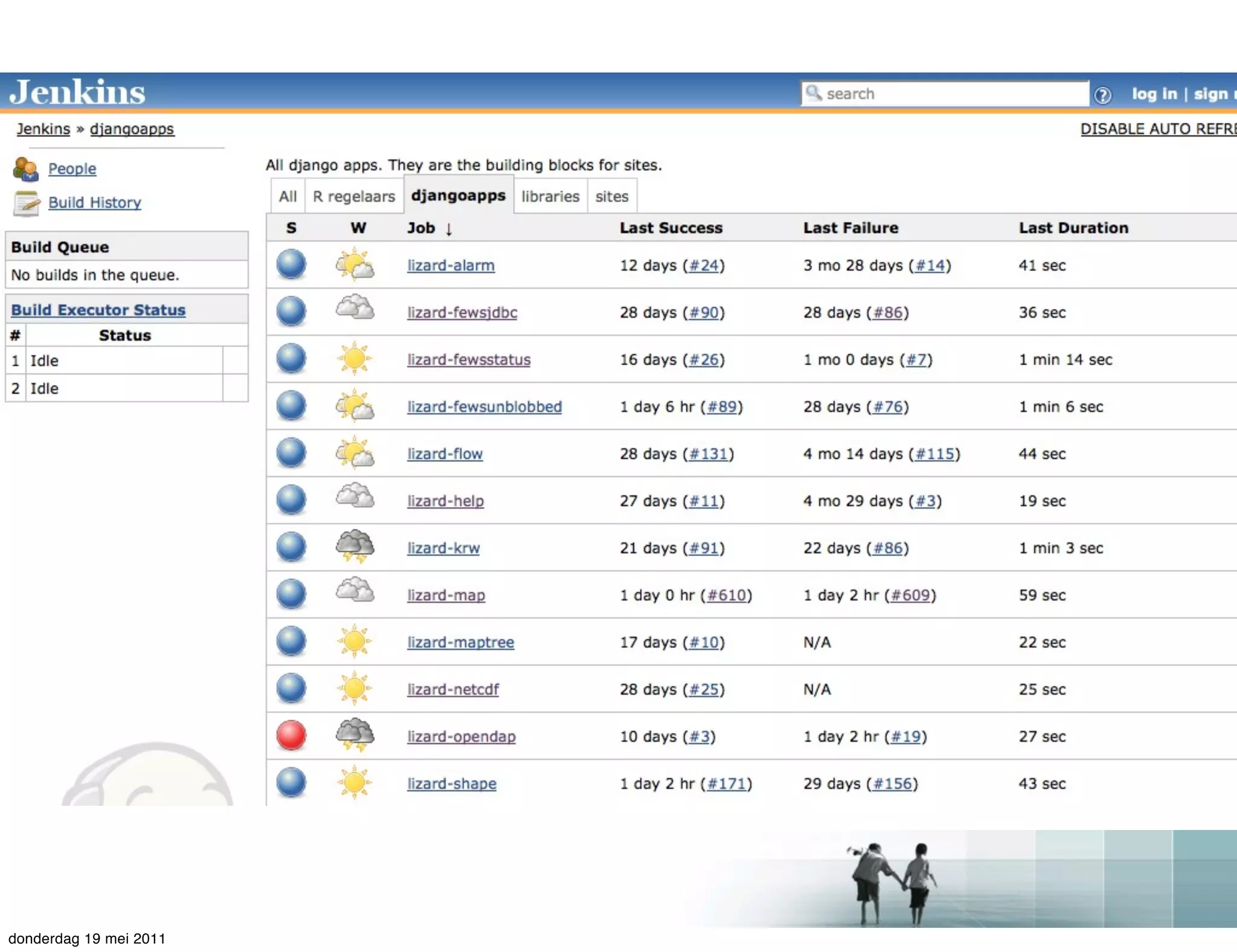Screen dimensions: 1237x952
Task: Sort table by Last Duration column
Action: [x=1073, y=228]
